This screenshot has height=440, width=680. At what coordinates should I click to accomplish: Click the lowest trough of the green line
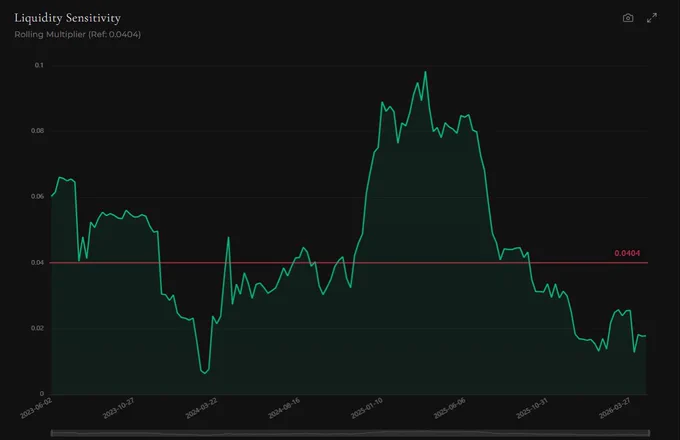point(205,373)
